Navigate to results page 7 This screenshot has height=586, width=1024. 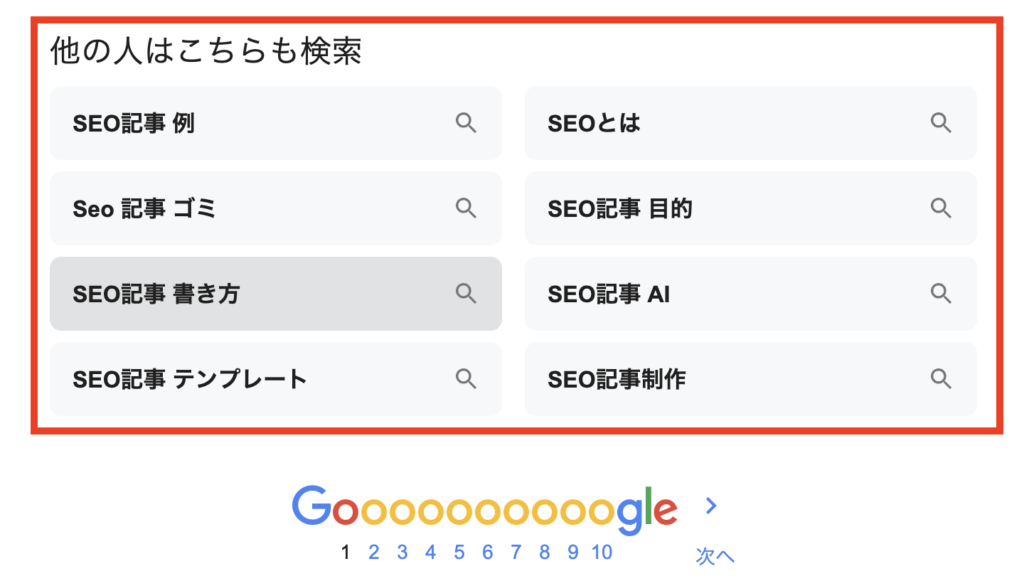pyautogui.click(x=516, y=552)
